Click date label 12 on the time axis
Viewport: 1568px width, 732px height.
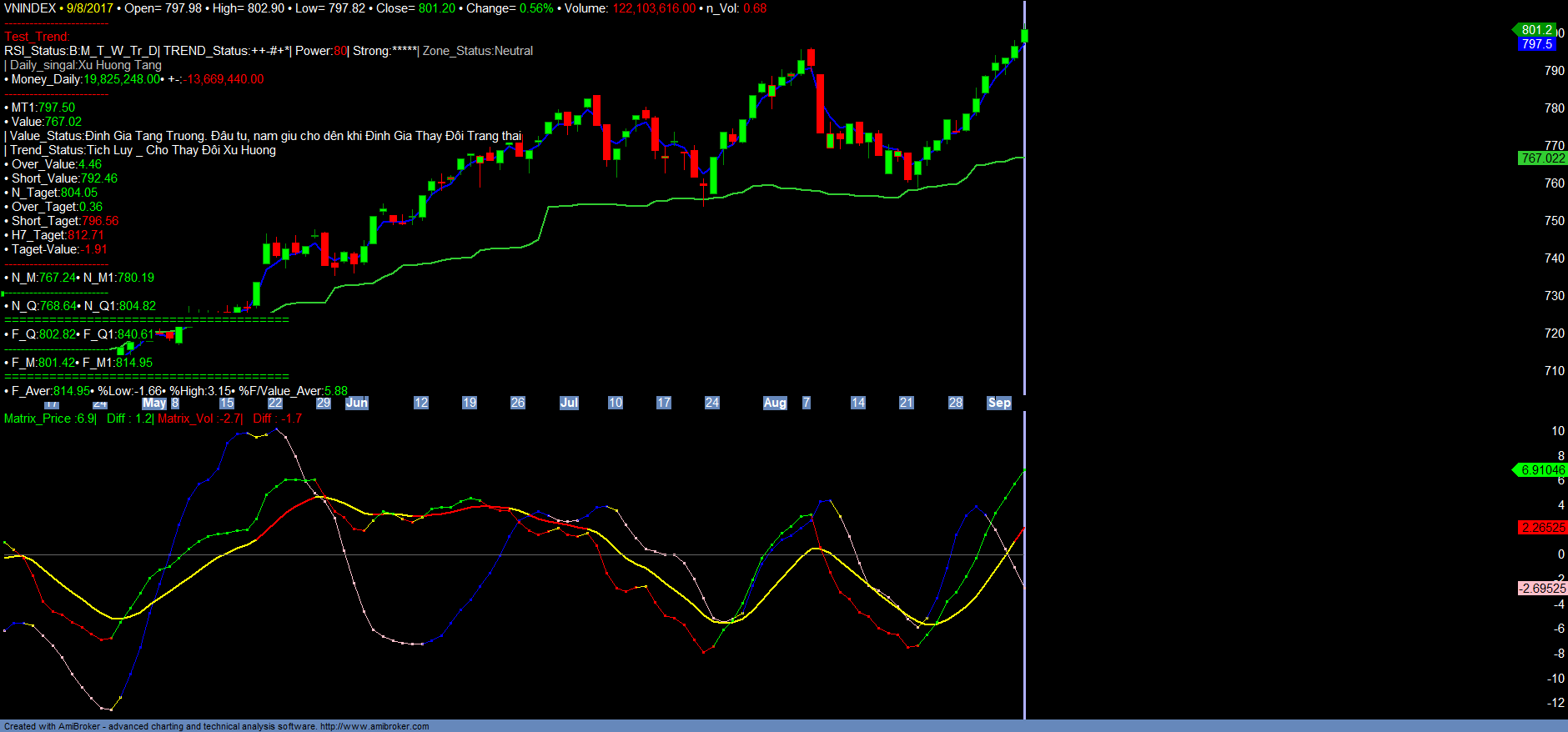[421, 403]
